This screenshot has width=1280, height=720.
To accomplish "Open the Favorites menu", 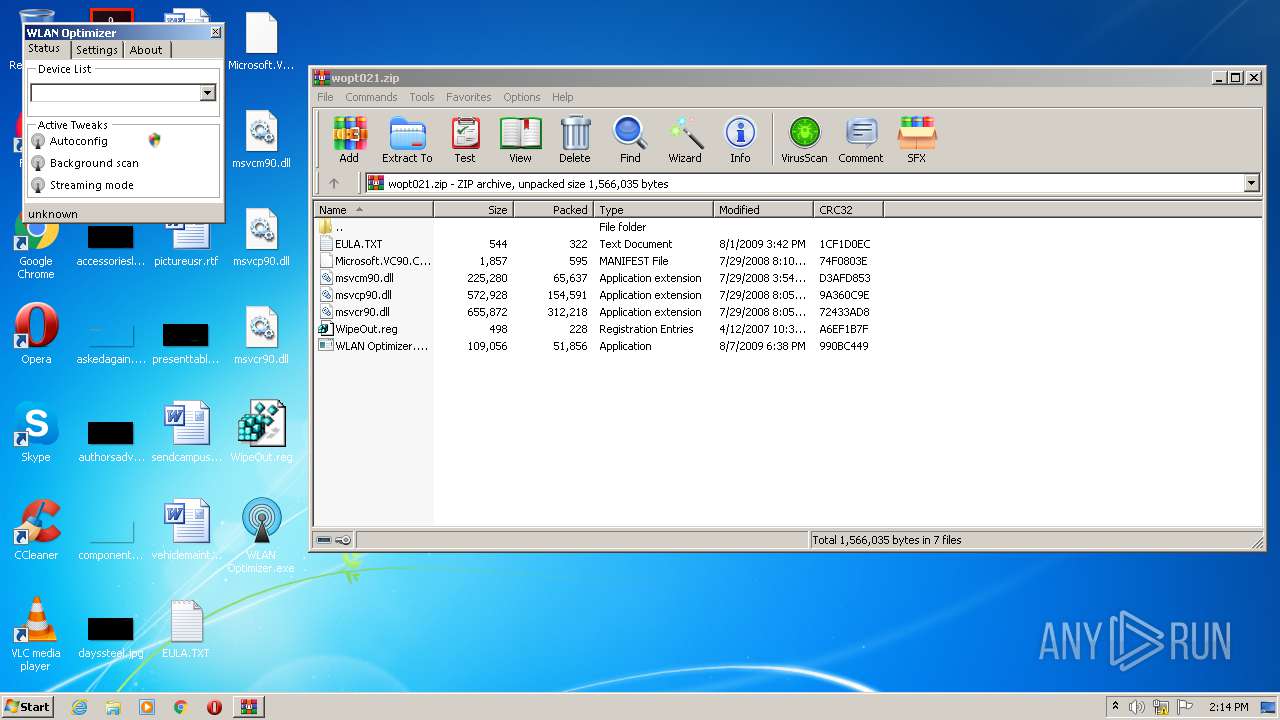I will coord(469,97).
